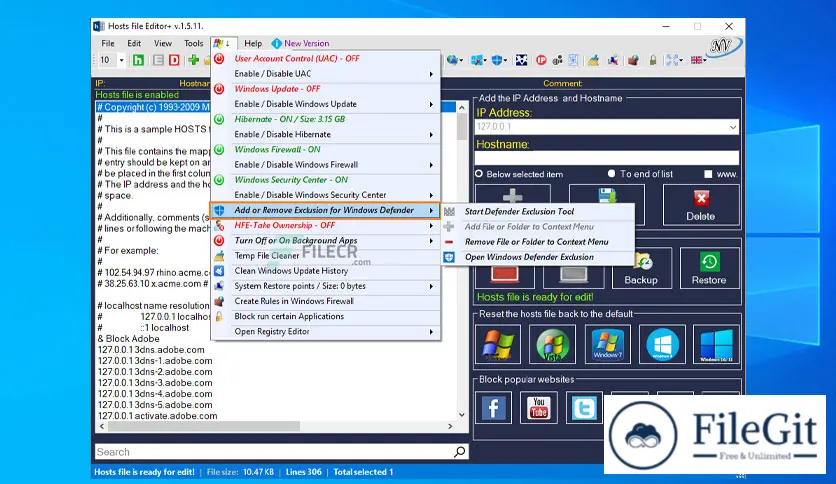Reset hosts using Windows 10/11 icon

click(717, 344)
